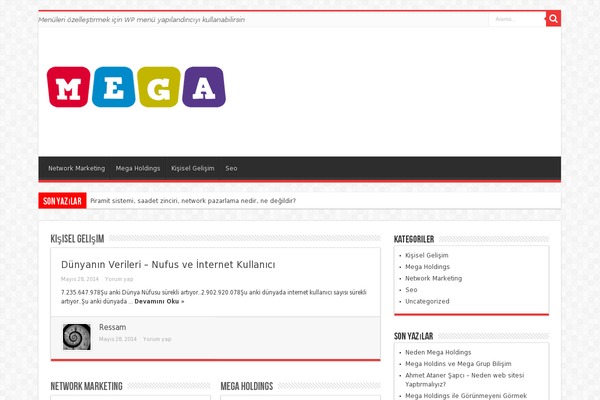Open the Neden Mega Holdings recent post
This screenshot has height=400, width=600.
[438, 352]
